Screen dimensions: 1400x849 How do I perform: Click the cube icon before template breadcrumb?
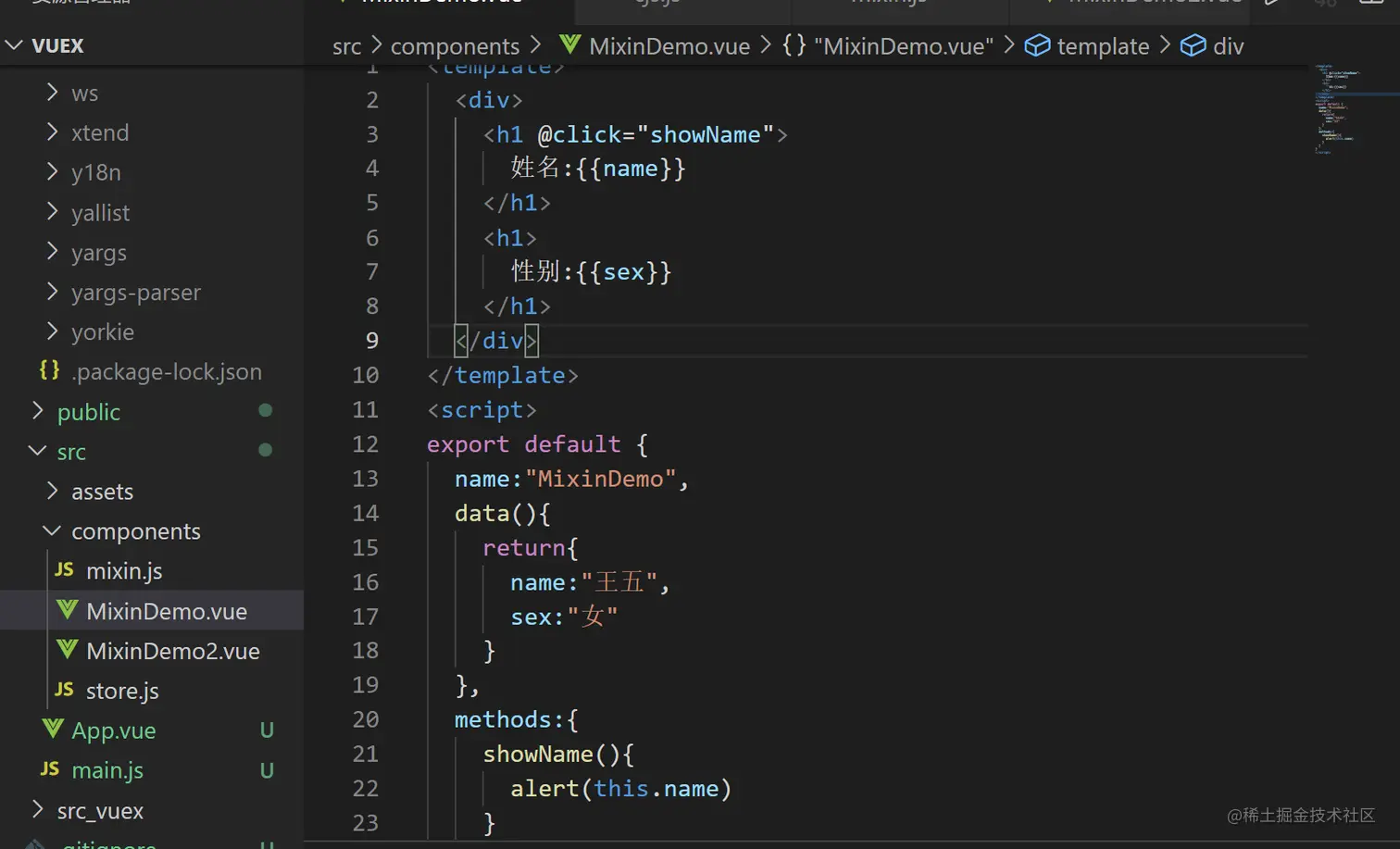[1037, 44]
